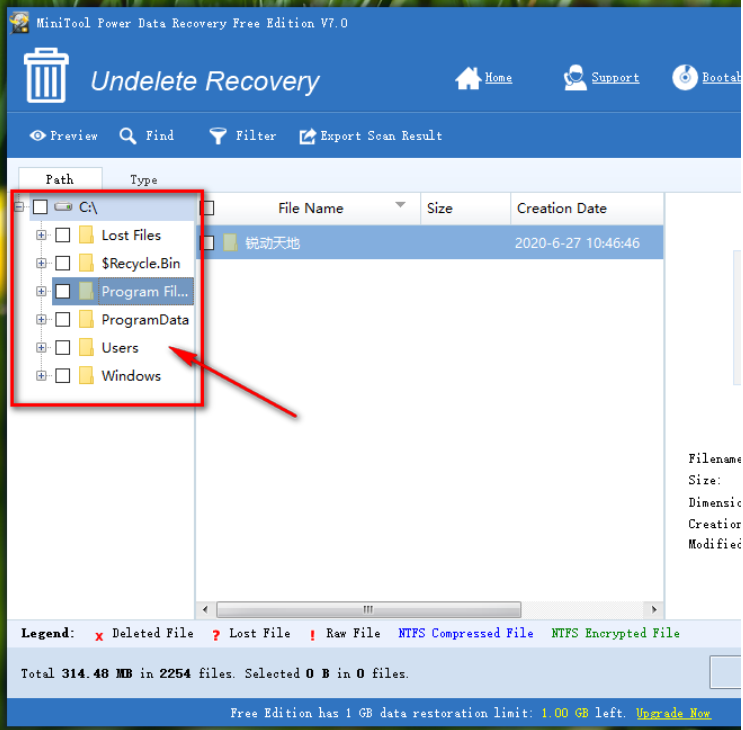The image size is (743, 730).
Task: Click the horizontal scrollbar thumb
Action: tap(369, 609)
